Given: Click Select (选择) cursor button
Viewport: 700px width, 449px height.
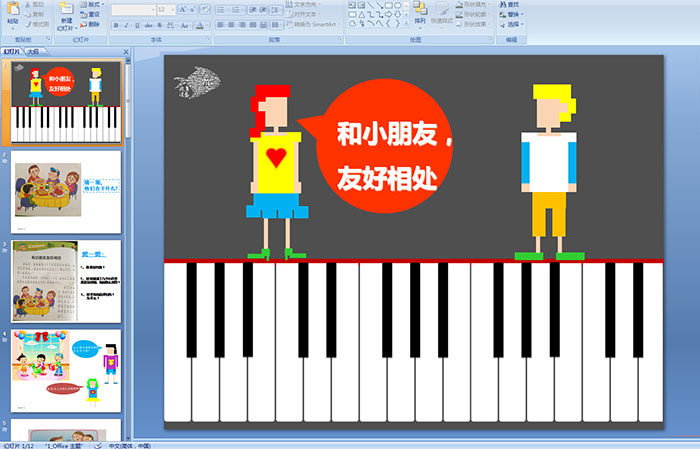Looking at the screenshot, I should pos(511,24).
